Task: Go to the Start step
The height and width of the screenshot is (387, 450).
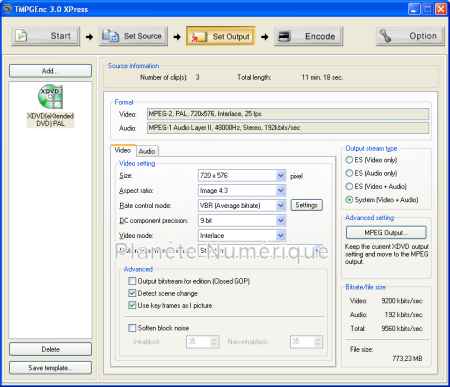Action: (x=46, y=36)
